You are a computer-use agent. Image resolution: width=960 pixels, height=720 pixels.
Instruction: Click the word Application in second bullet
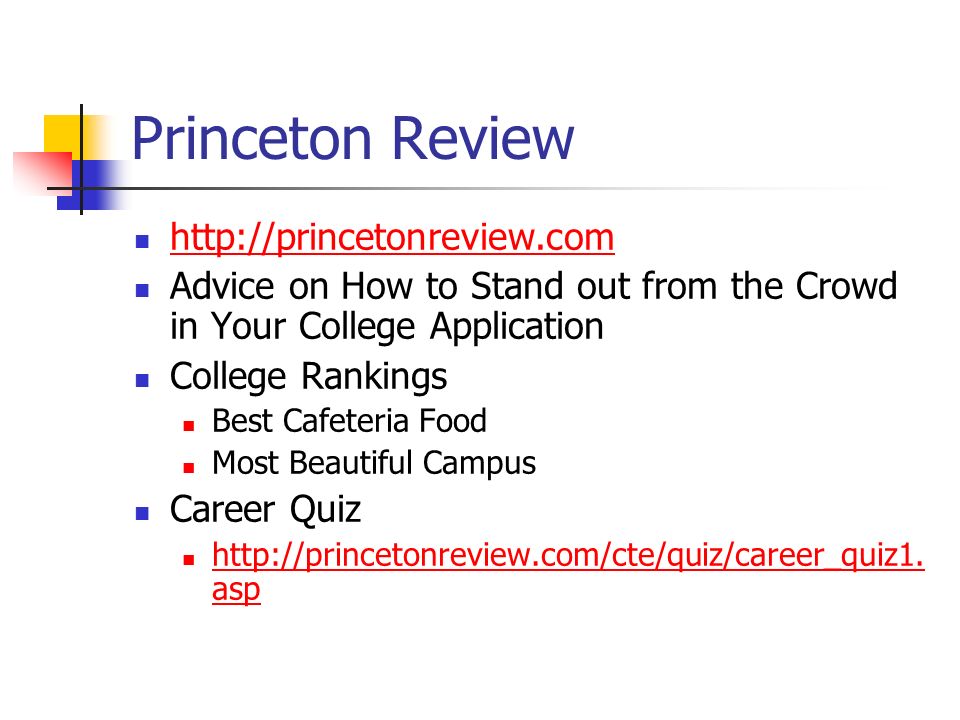[517, 327]
